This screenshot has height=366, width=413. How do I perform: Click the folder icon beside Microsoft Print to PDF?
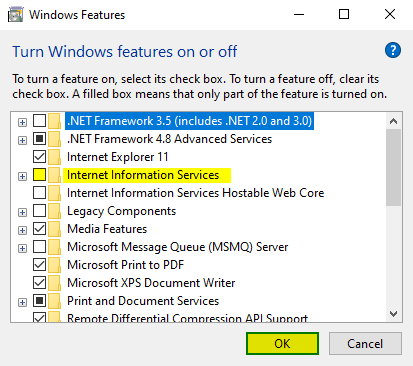pos(55,265)
